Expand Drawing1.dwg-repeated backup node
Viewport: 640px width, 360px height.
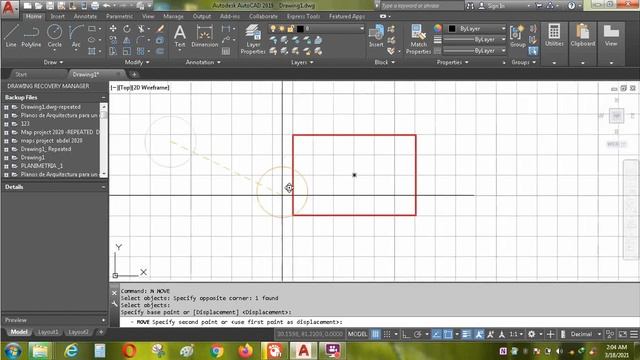(6, 107)
